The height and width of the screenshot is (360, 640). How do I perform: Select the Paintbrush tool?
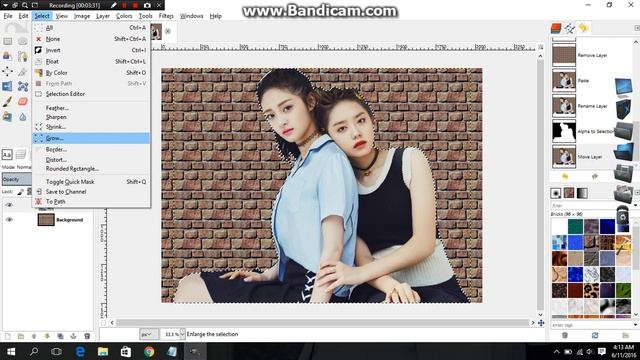tap(7, 102)
